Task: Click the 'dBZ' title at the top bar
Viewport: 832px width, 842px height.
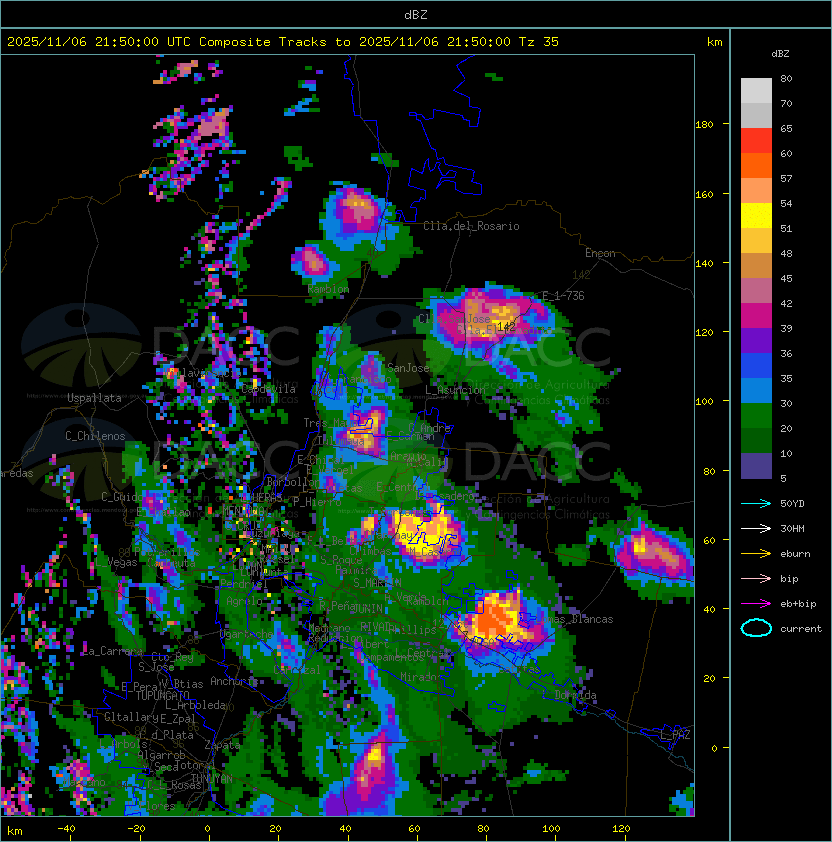Action: pyautogui.click(x=416, y=15)
